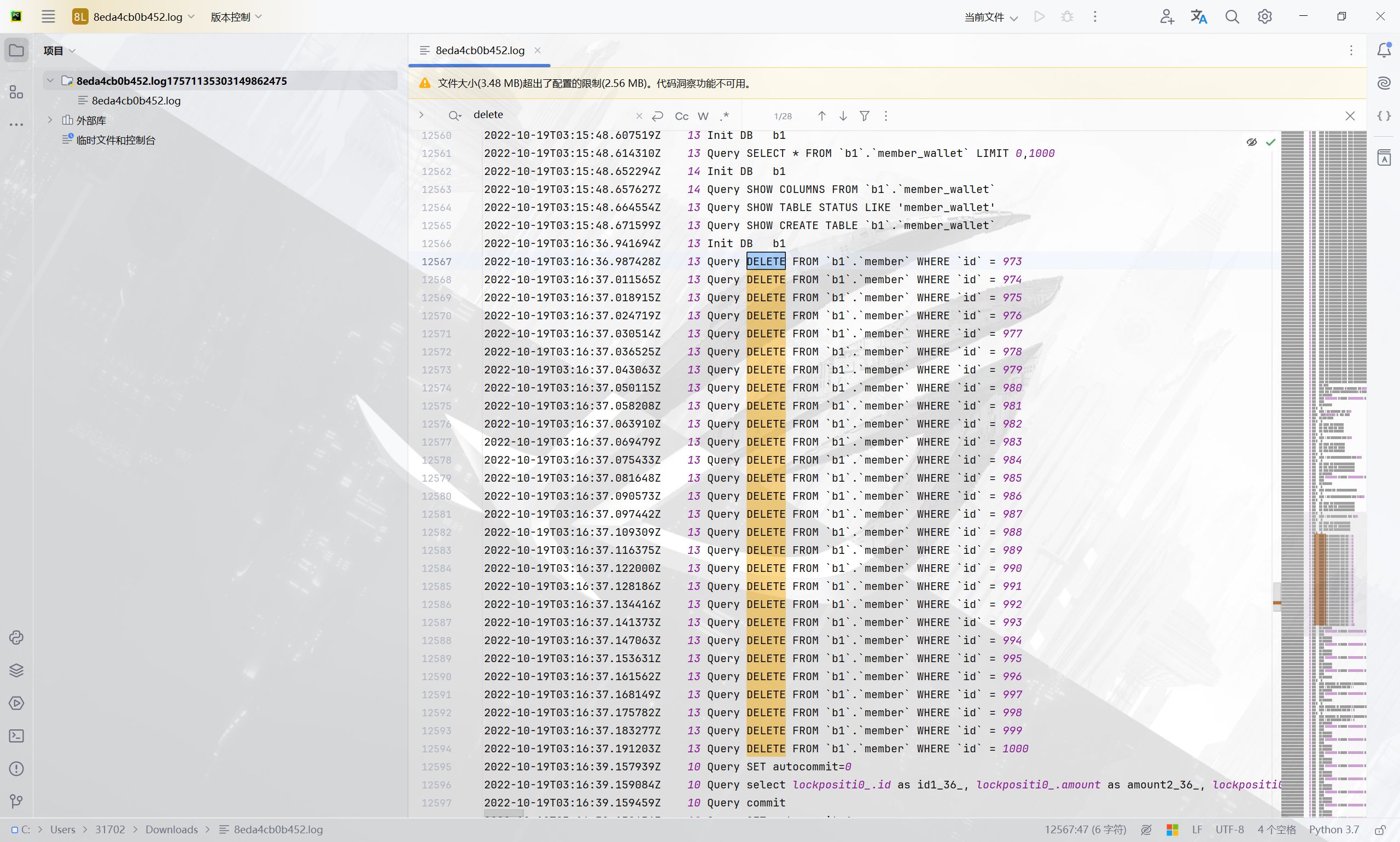Insert new line in search field
The image size is (1400, 842).
[658, 116]
